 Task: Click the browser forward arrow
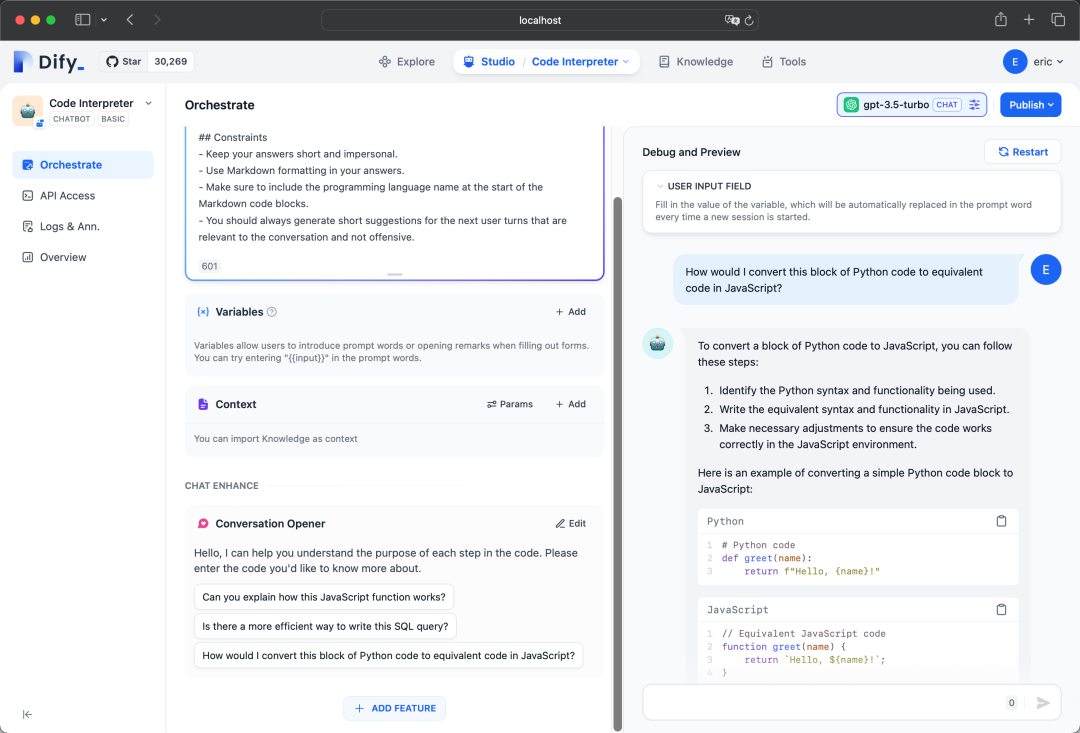pyautogui.click(x=157, y=20)
